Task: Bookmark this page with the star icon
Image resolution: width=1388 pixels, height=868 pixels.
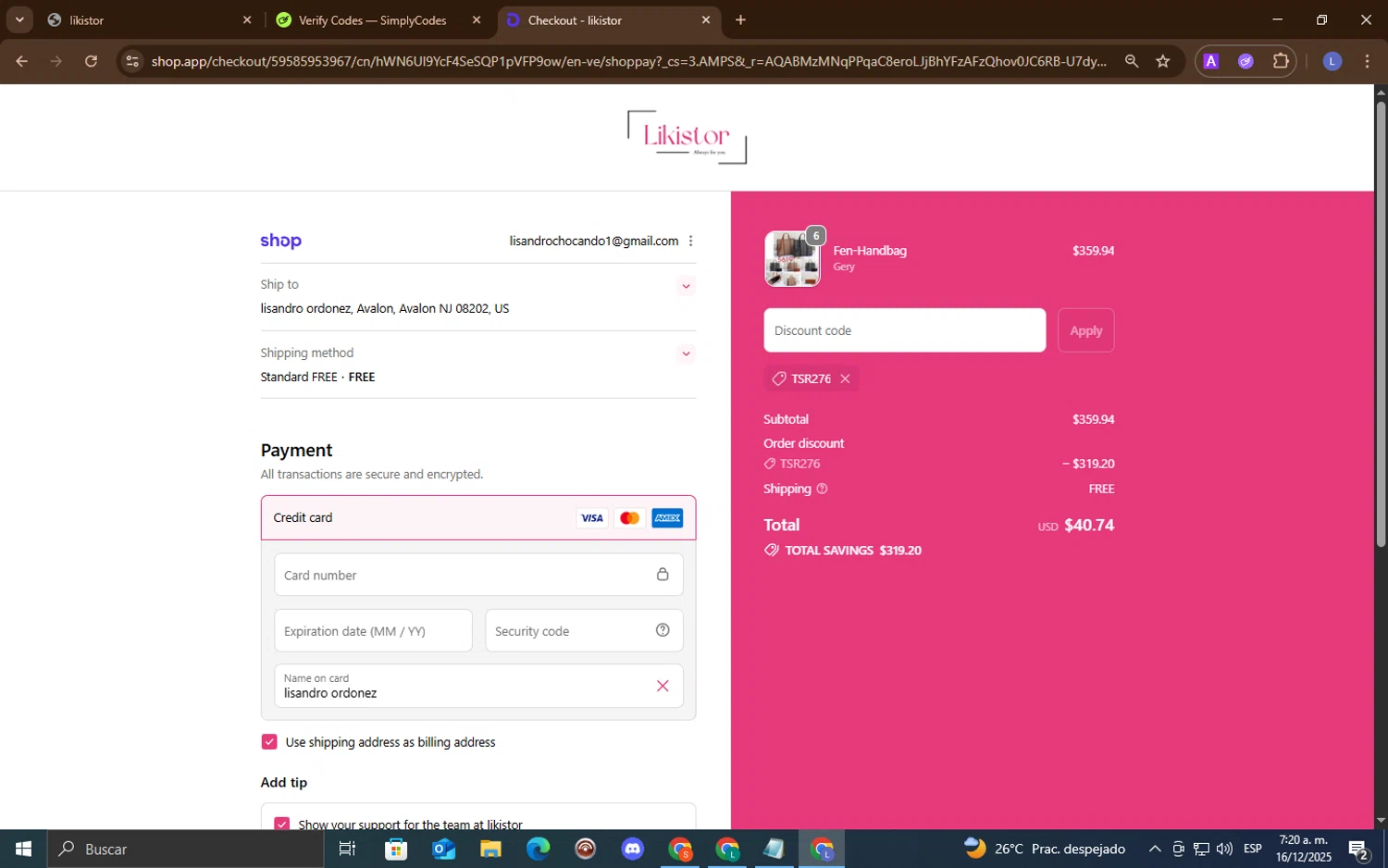Action: 1163,61
